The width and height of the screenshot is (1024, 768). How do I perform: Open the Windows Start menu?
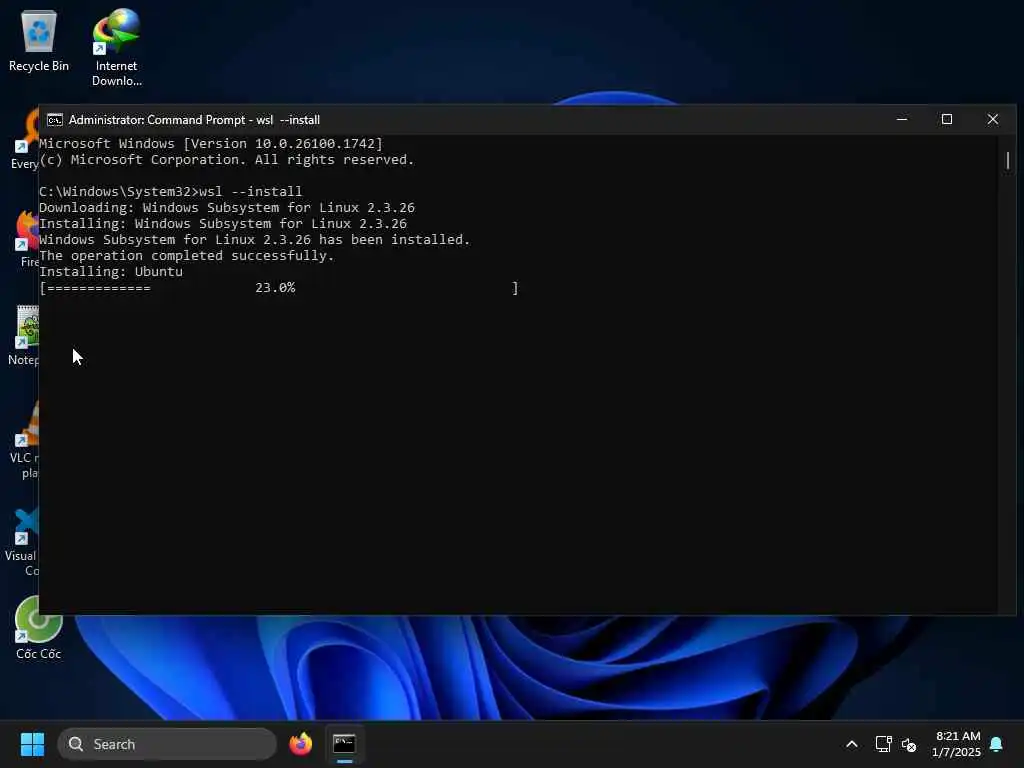point(32,744)
